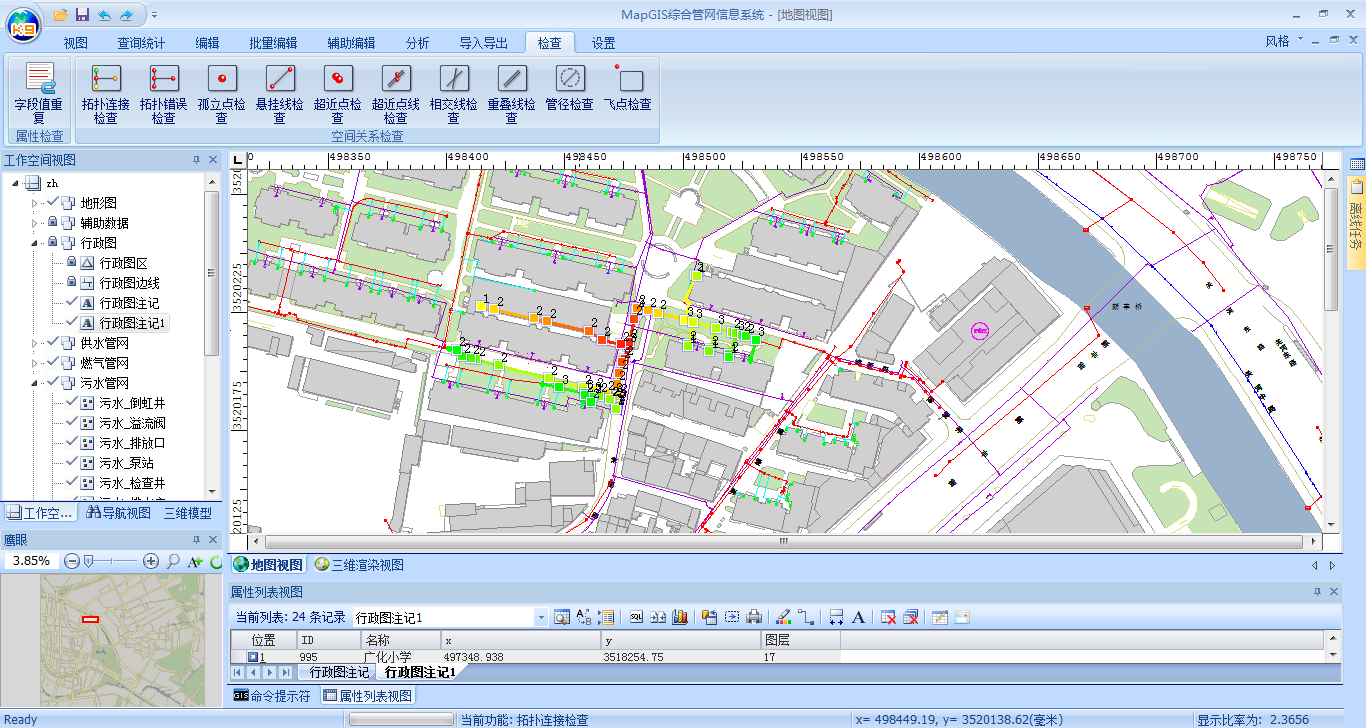Go to last record in attribute navigation
The image size is (1366, 728).
[x=286, y=672]
